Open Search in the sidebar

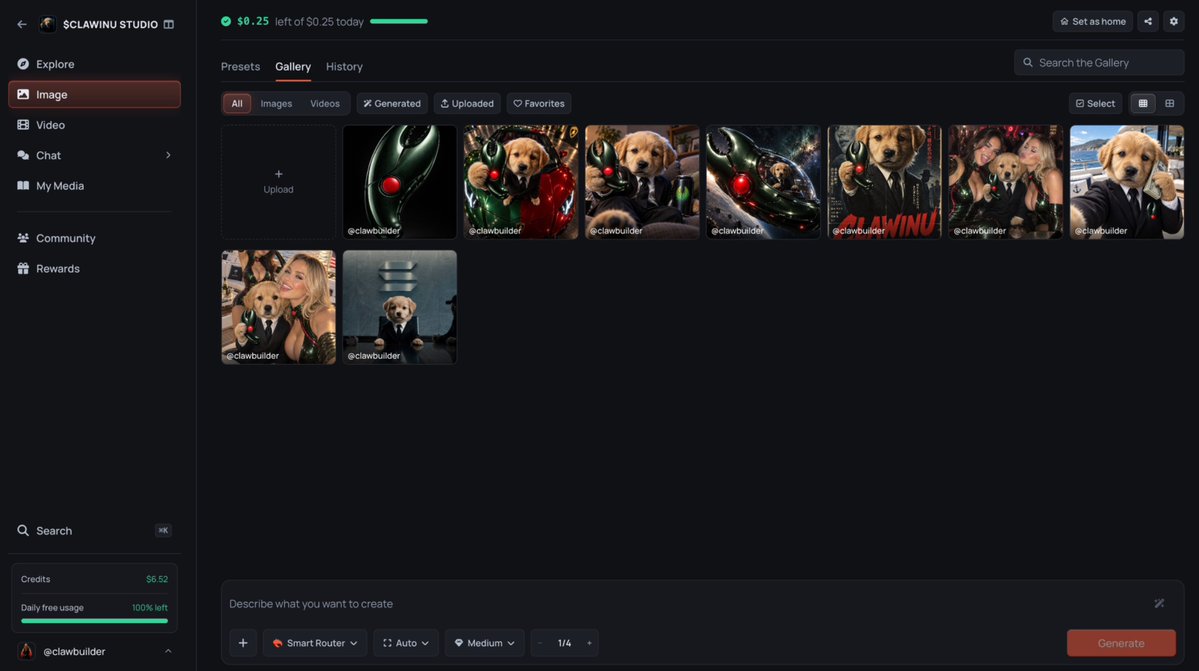94,530
